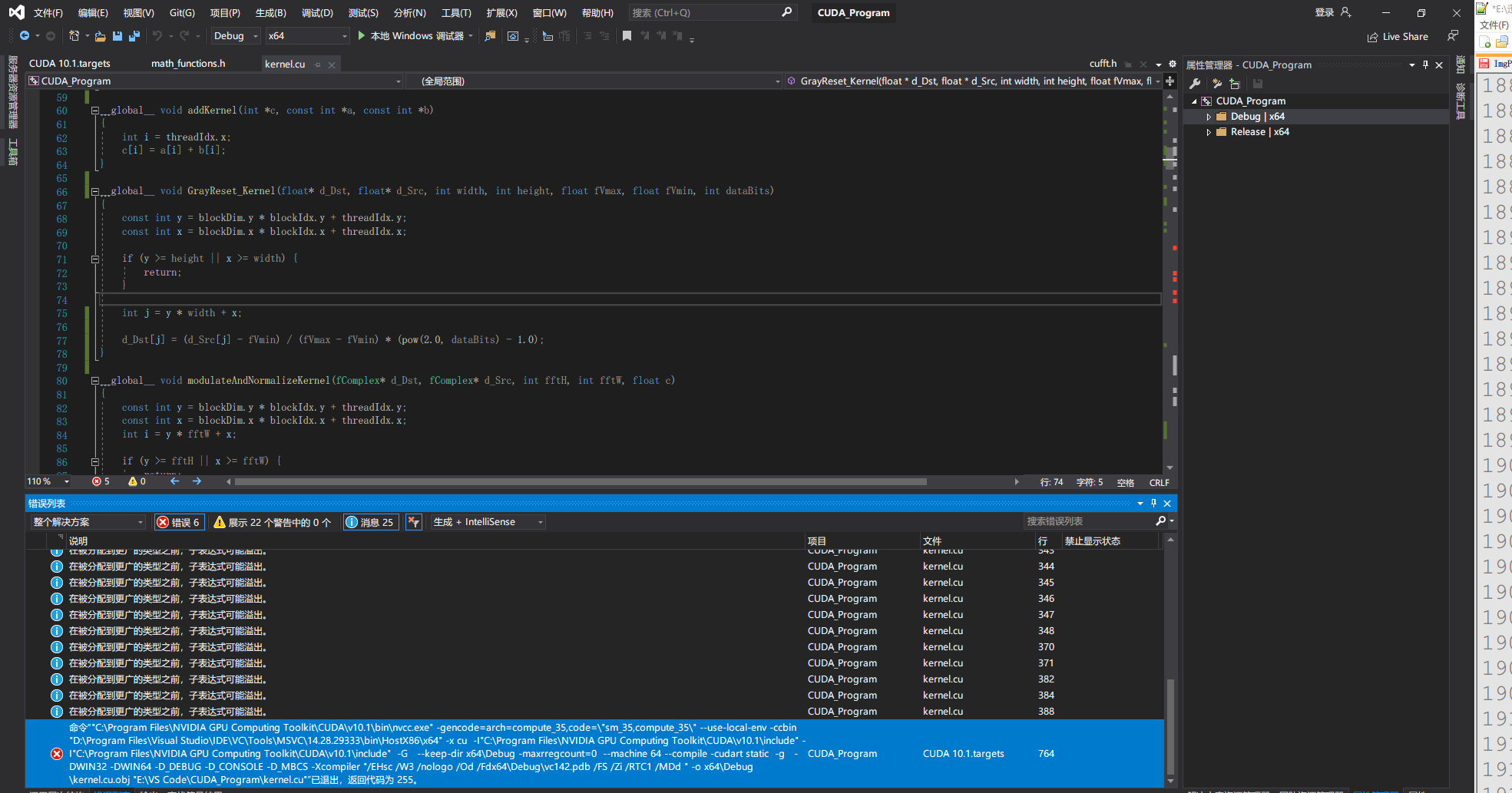1512x793 pixels.
Task: Click the add existing property sheet icon
Action: coord(1235,84)
